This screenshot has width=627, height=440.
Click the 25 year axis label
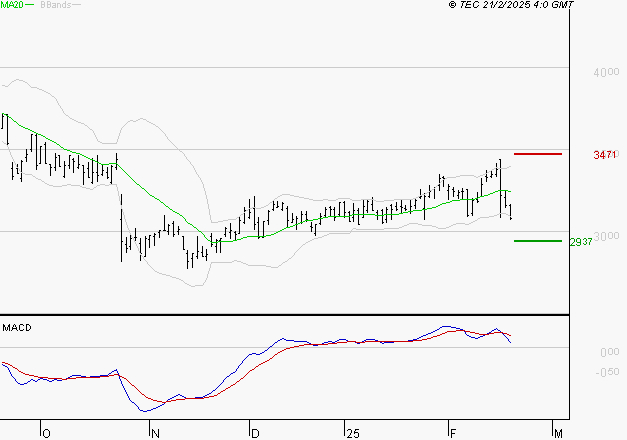point(353,434)
